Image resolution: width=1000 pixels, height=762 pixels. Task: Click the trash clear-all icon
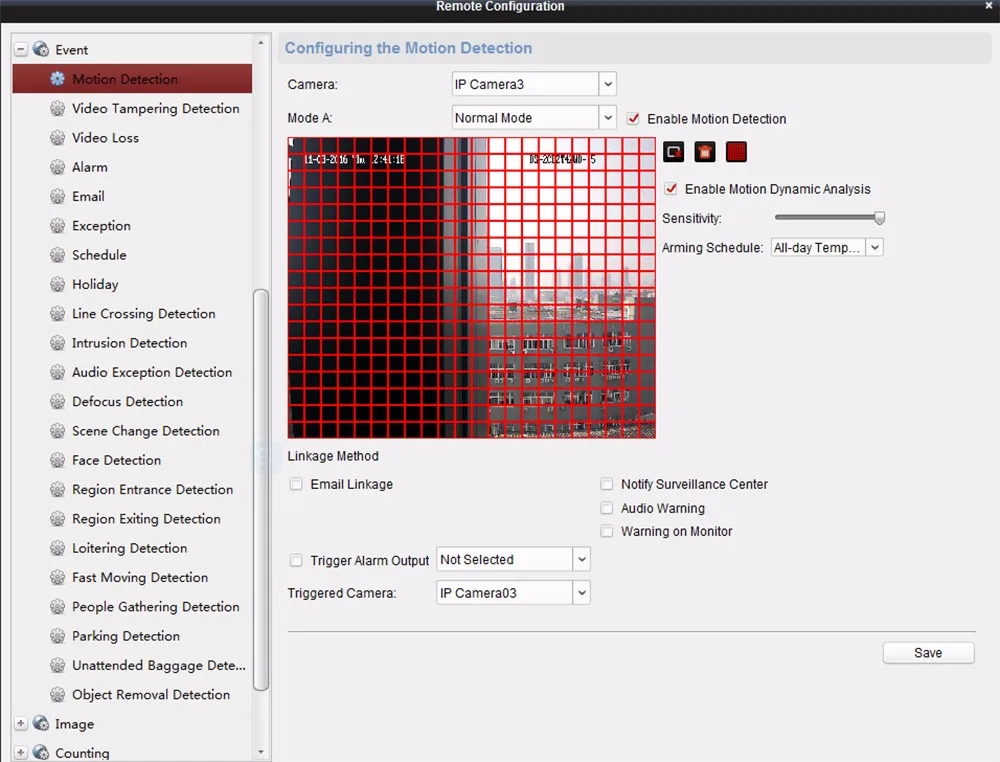705,152
